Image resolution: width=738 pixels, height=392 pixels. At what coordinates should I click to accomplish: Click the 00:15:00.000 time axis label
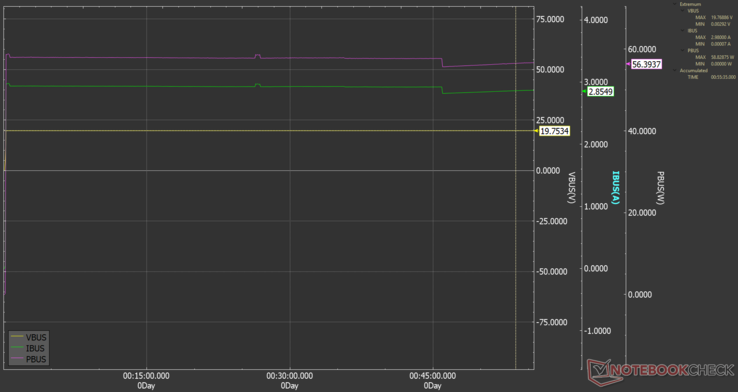pyautogui.click(x=146, y=376)
